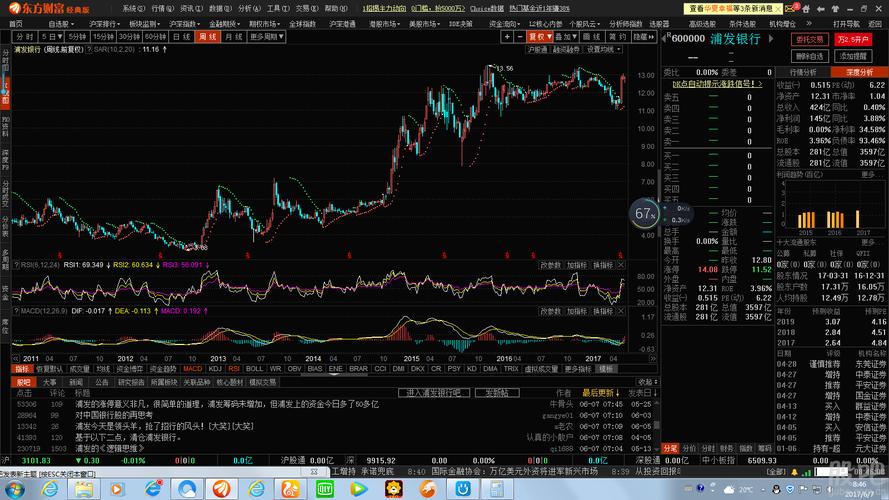Switch chart period to 月线
Image resolution: width=889 pixels, height=500 pixels.
233,37
